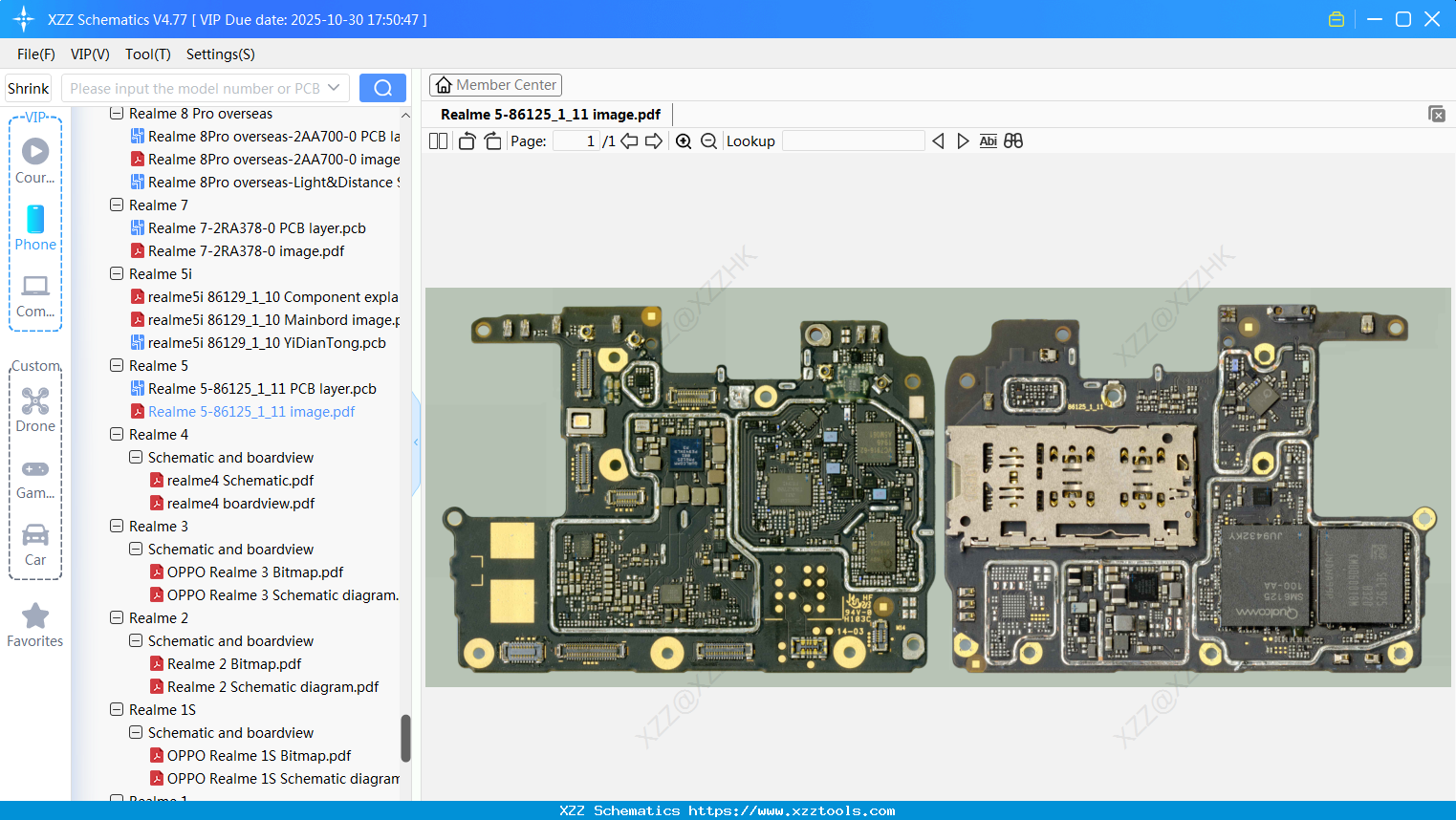Collapse Schematic and boardview under Realme 3

coord(136,550)
